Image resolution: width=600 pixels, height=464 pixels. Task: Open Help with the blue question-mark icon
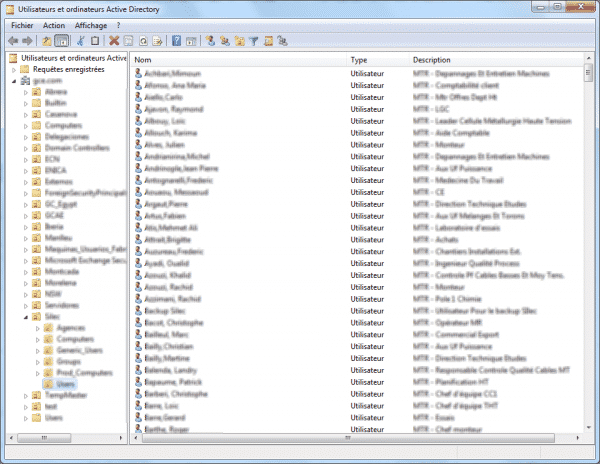point(176,41)
